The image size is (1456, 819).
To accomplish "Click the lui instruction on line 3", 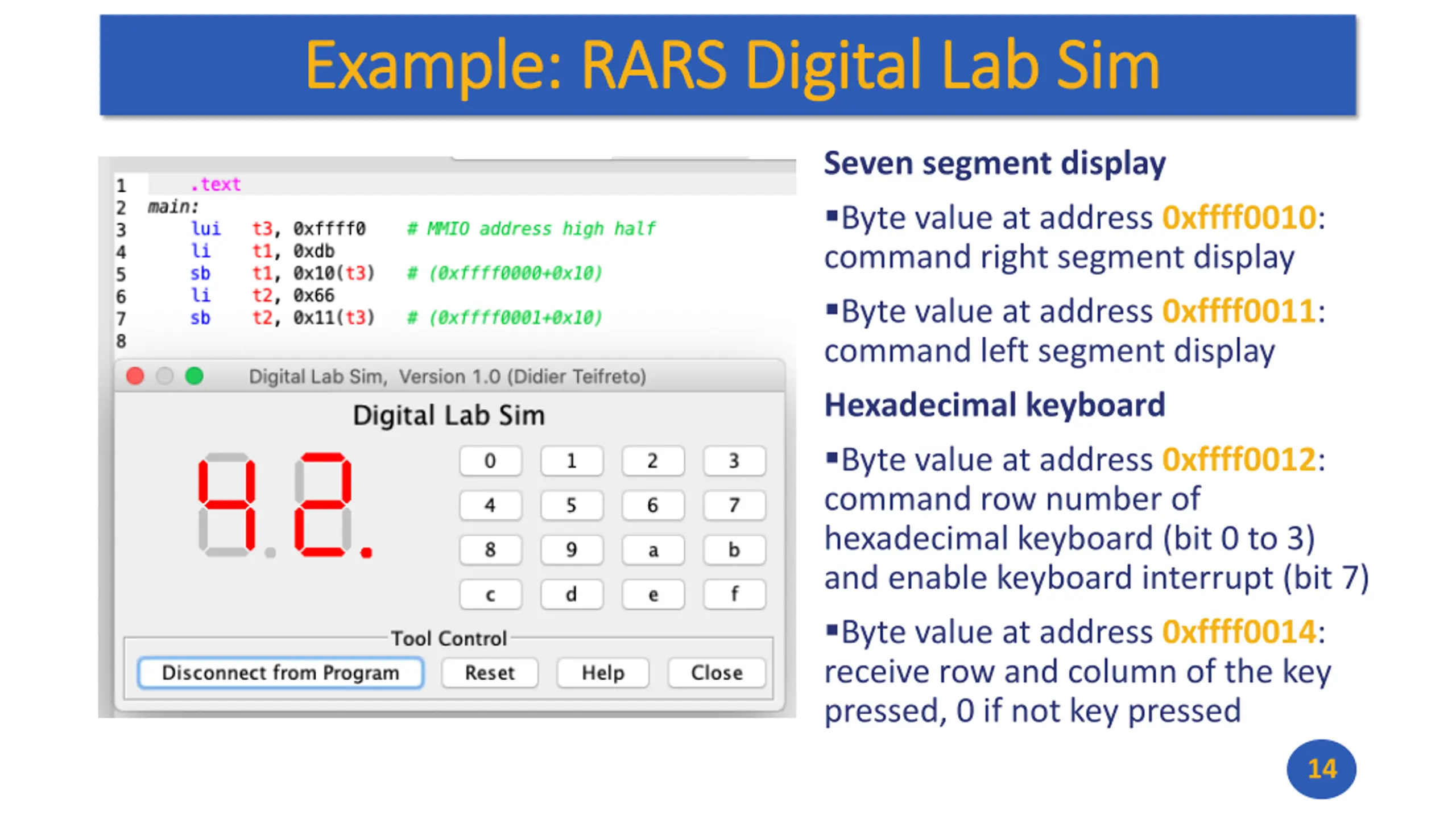I will 205,229.
